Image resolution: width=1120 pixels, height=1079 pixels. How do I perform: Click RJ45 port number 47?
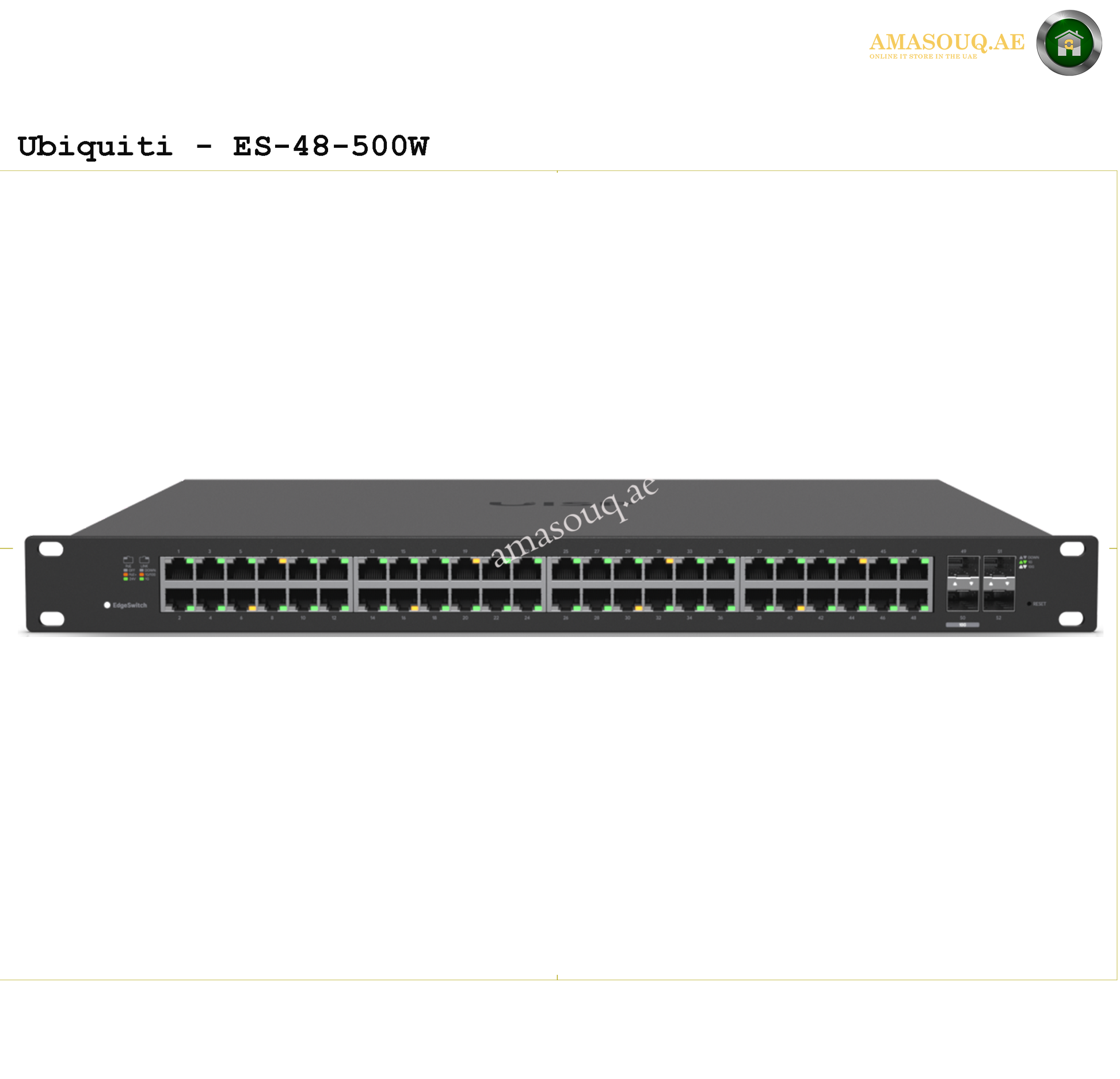[914, 569]
